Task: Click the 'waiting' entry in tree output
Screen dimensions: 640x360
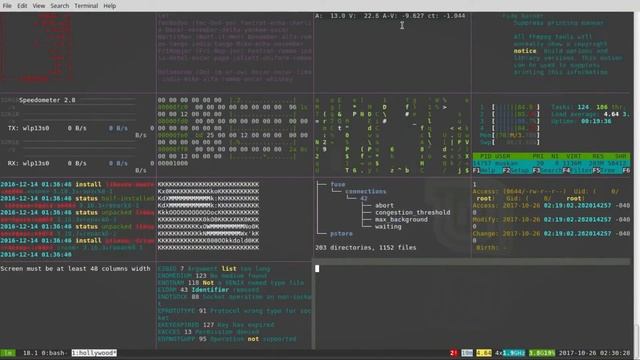Action: coord(388,227)
